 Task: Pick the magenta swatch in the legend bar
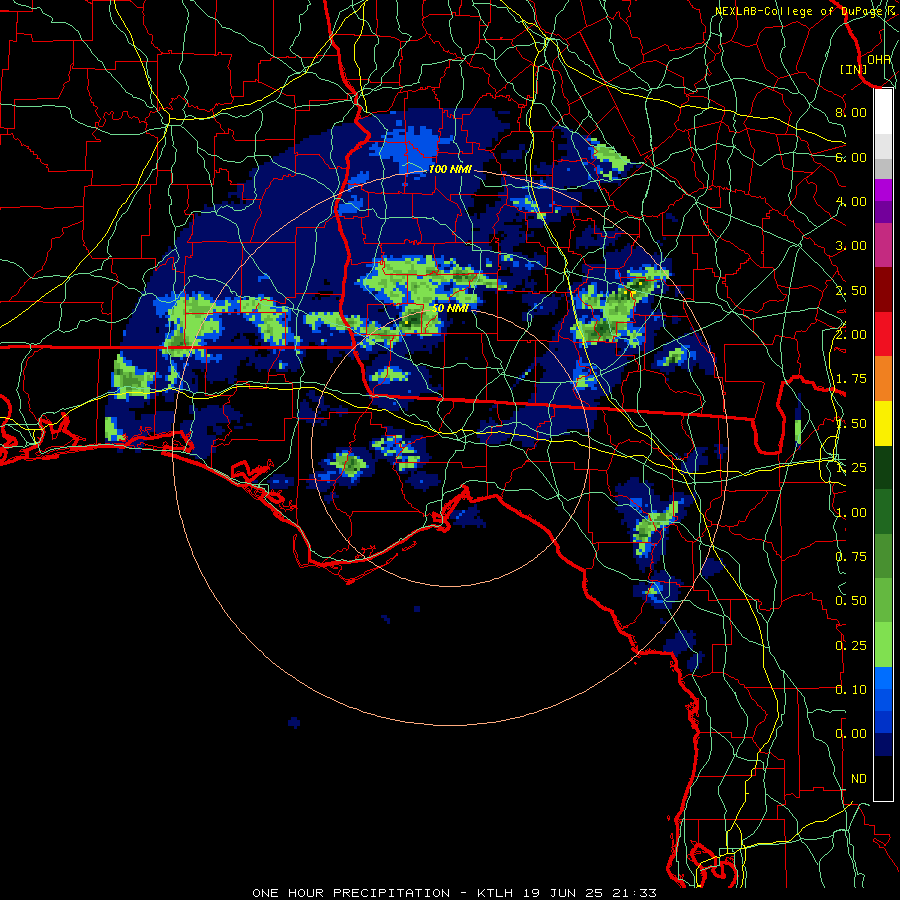click(x=883, y=190)
